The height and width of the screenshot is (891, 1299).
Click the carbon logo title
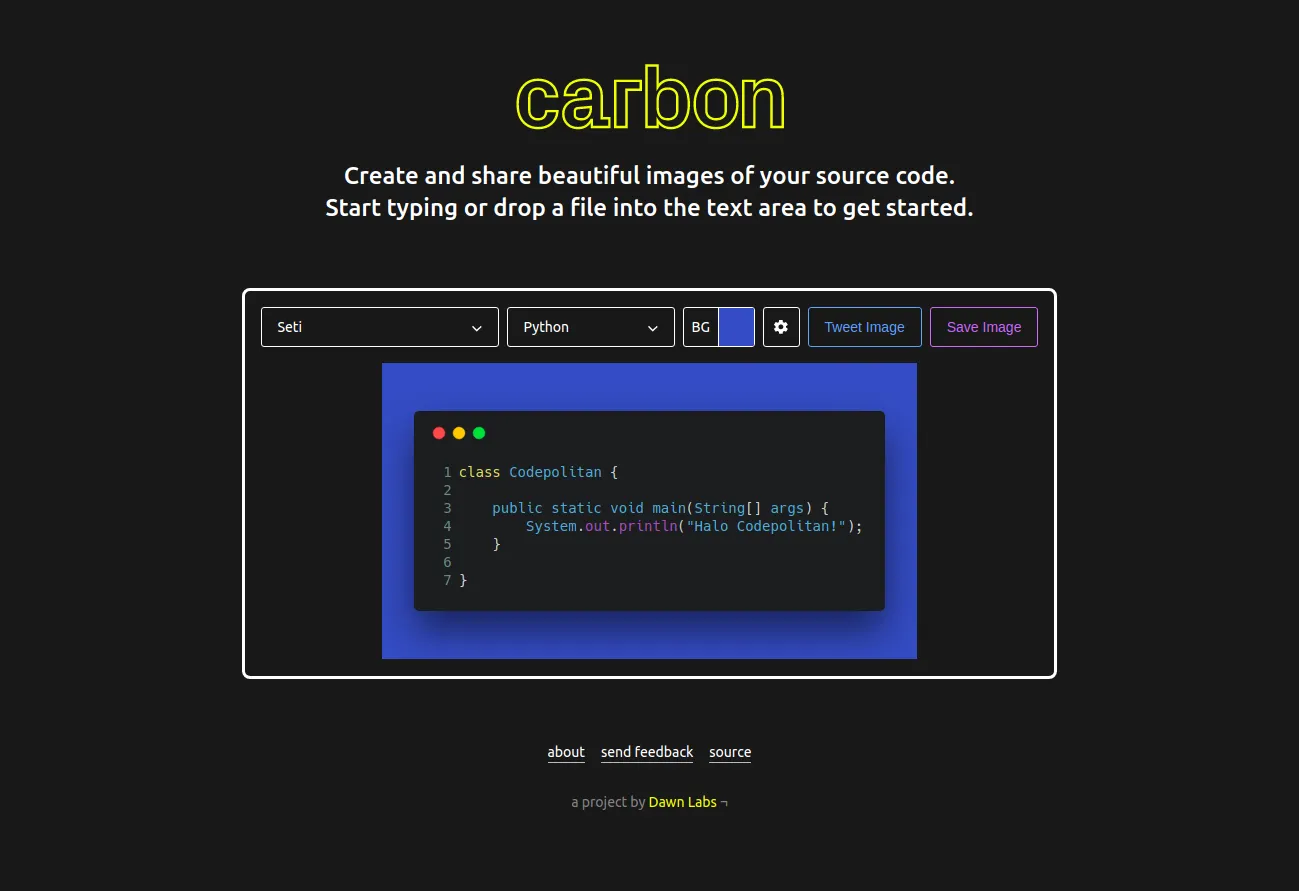coord(650,99)
